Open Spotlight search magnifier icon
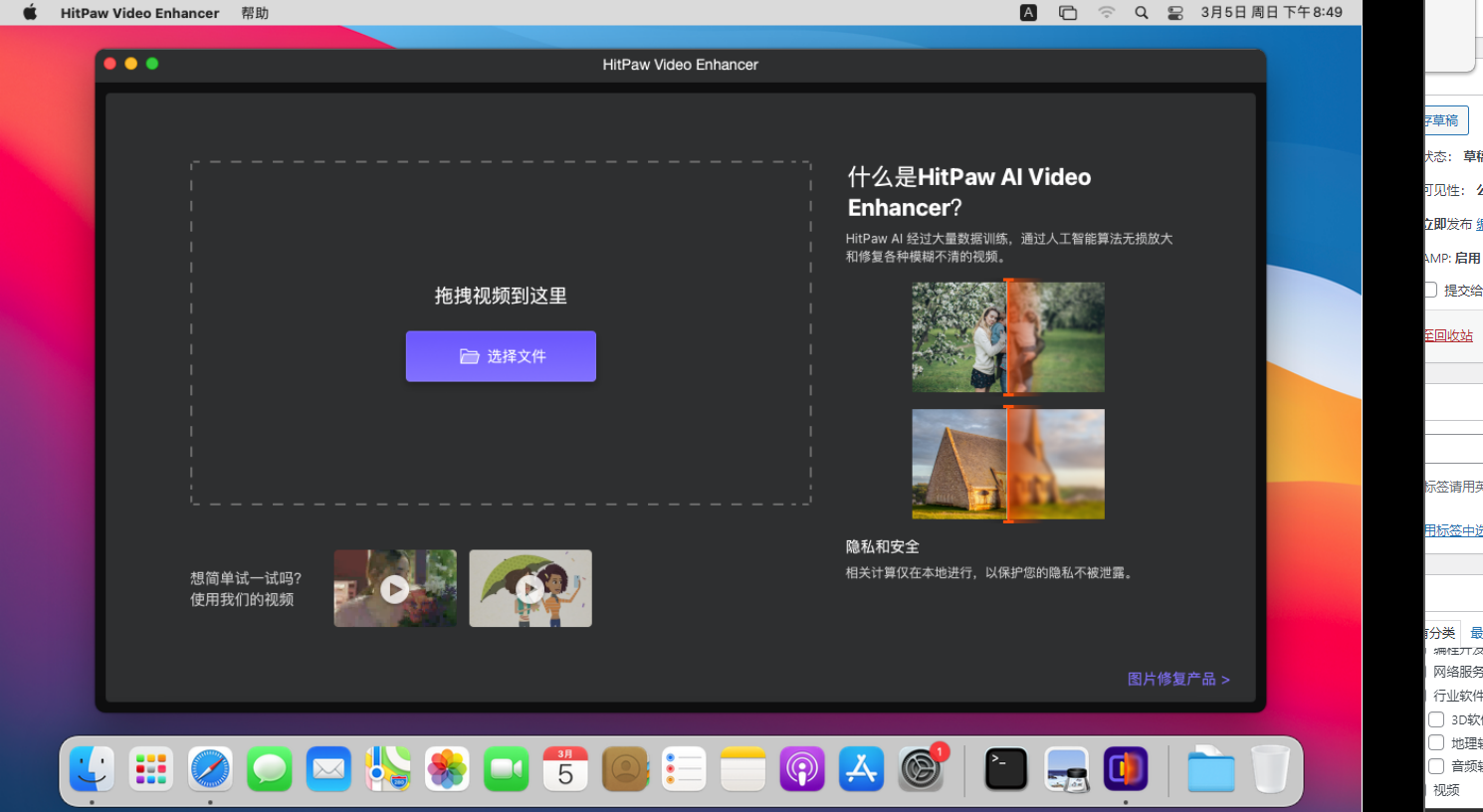The width and height of the screenshot is (1483, 812). click(1142, 13)
